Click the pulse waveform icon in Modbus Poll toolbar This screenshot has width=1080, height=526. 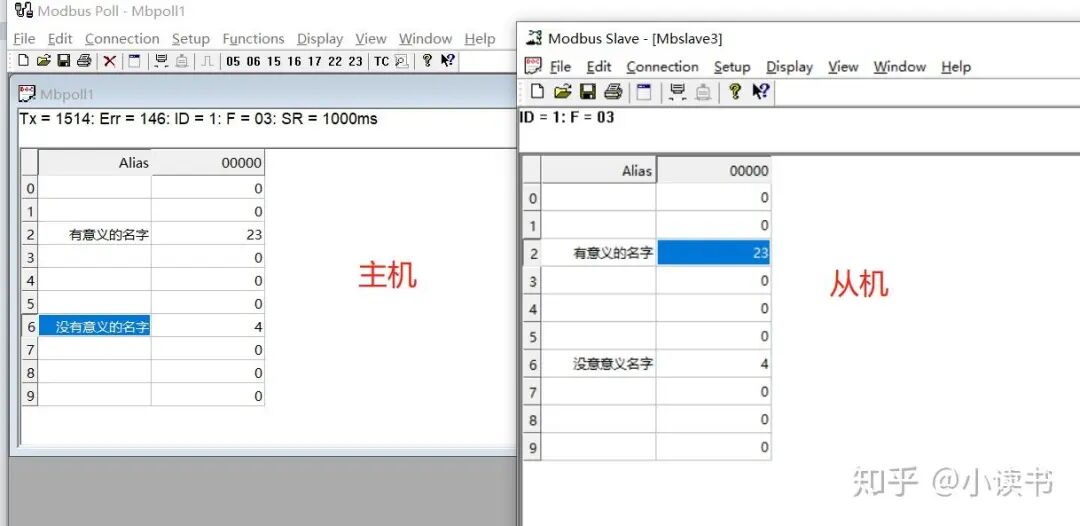[207, 61]
